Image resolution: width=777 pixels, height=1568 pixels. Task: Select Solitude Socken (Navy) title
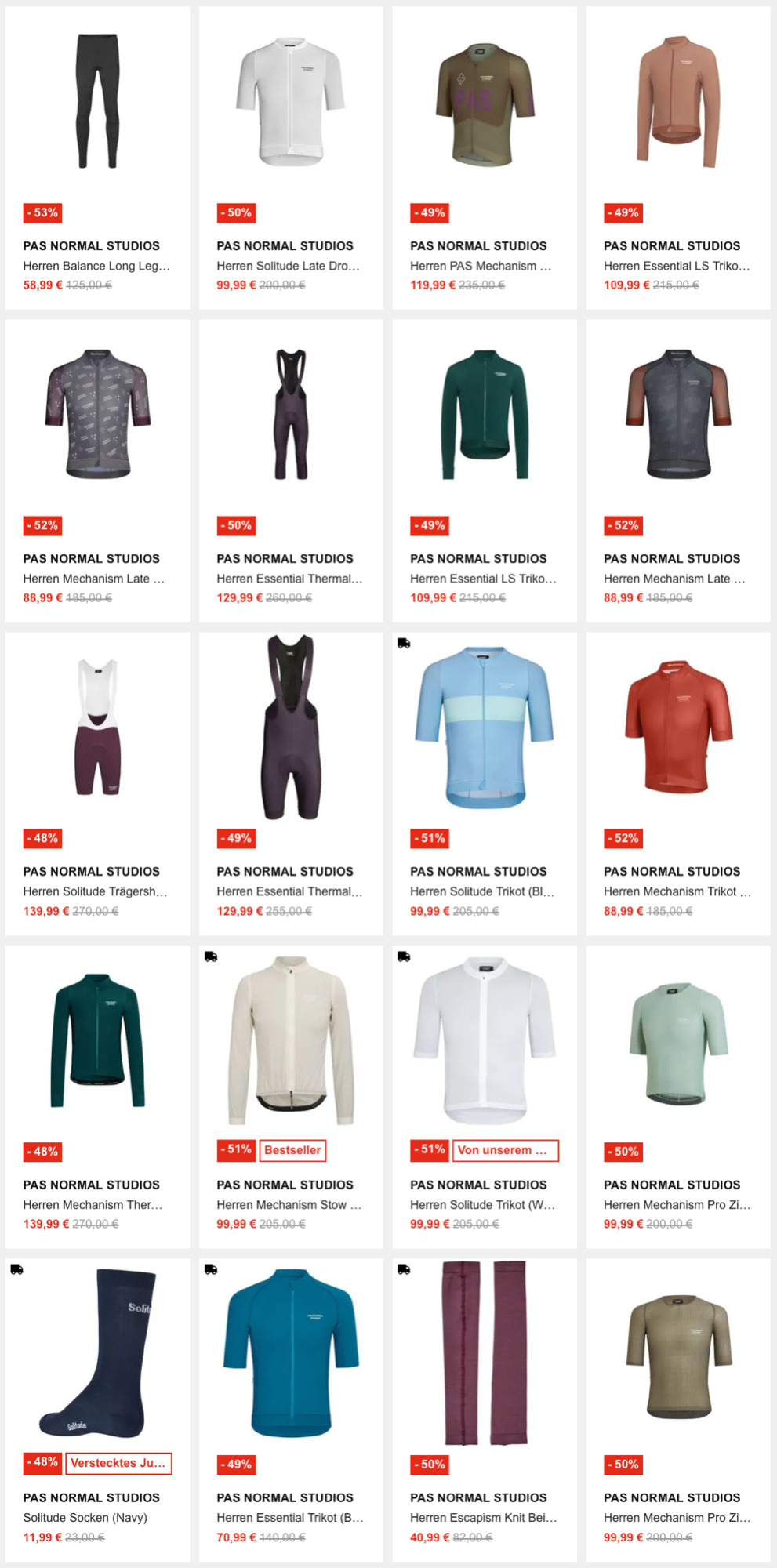[85, 1518]
